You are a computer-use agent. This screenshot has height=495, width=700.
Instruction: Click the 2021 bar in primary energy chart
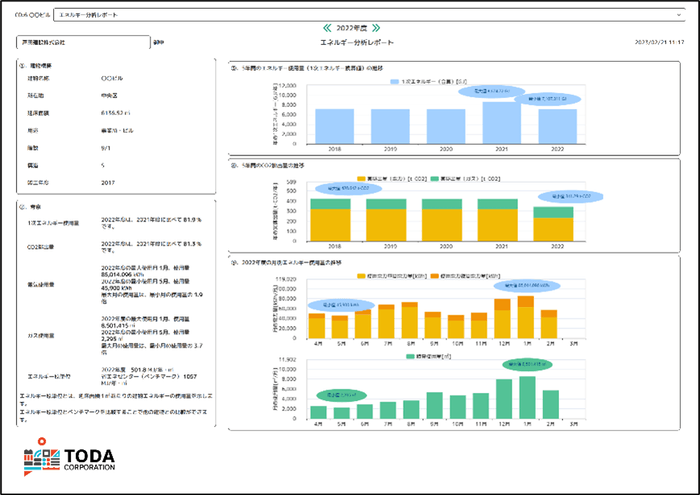496,123
